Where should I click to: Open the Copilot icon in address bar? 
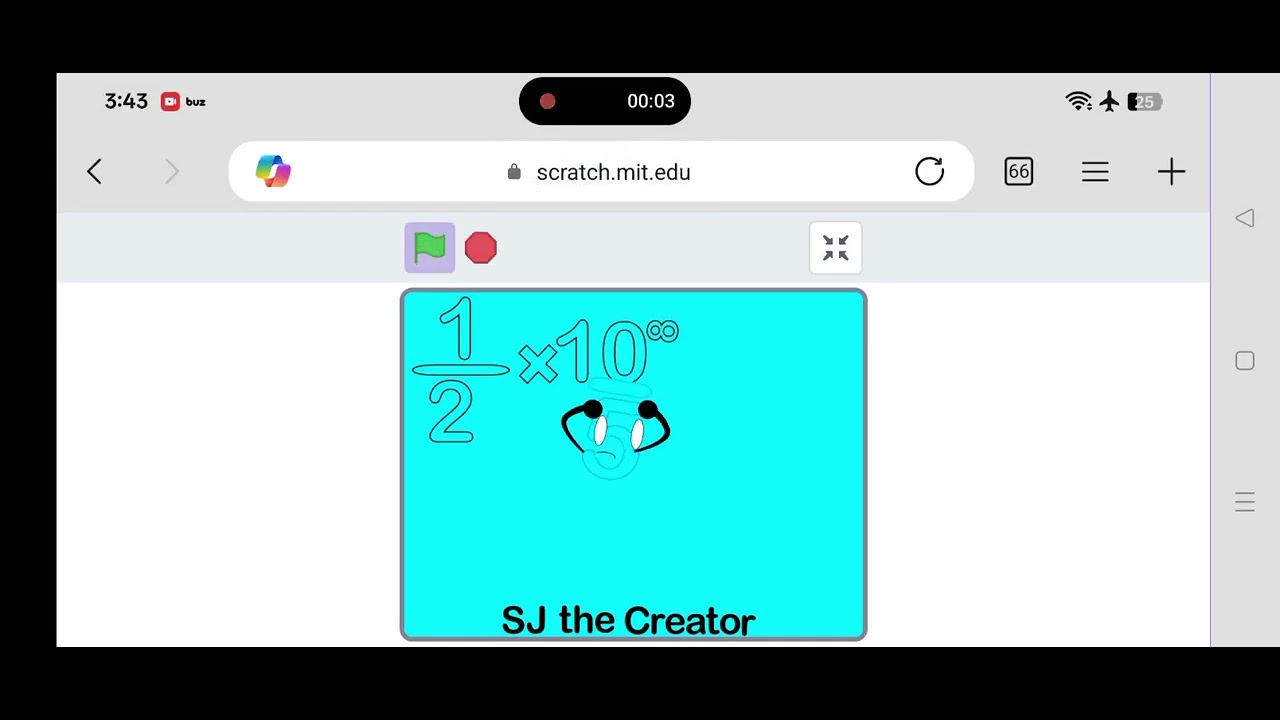pos(273,172)
